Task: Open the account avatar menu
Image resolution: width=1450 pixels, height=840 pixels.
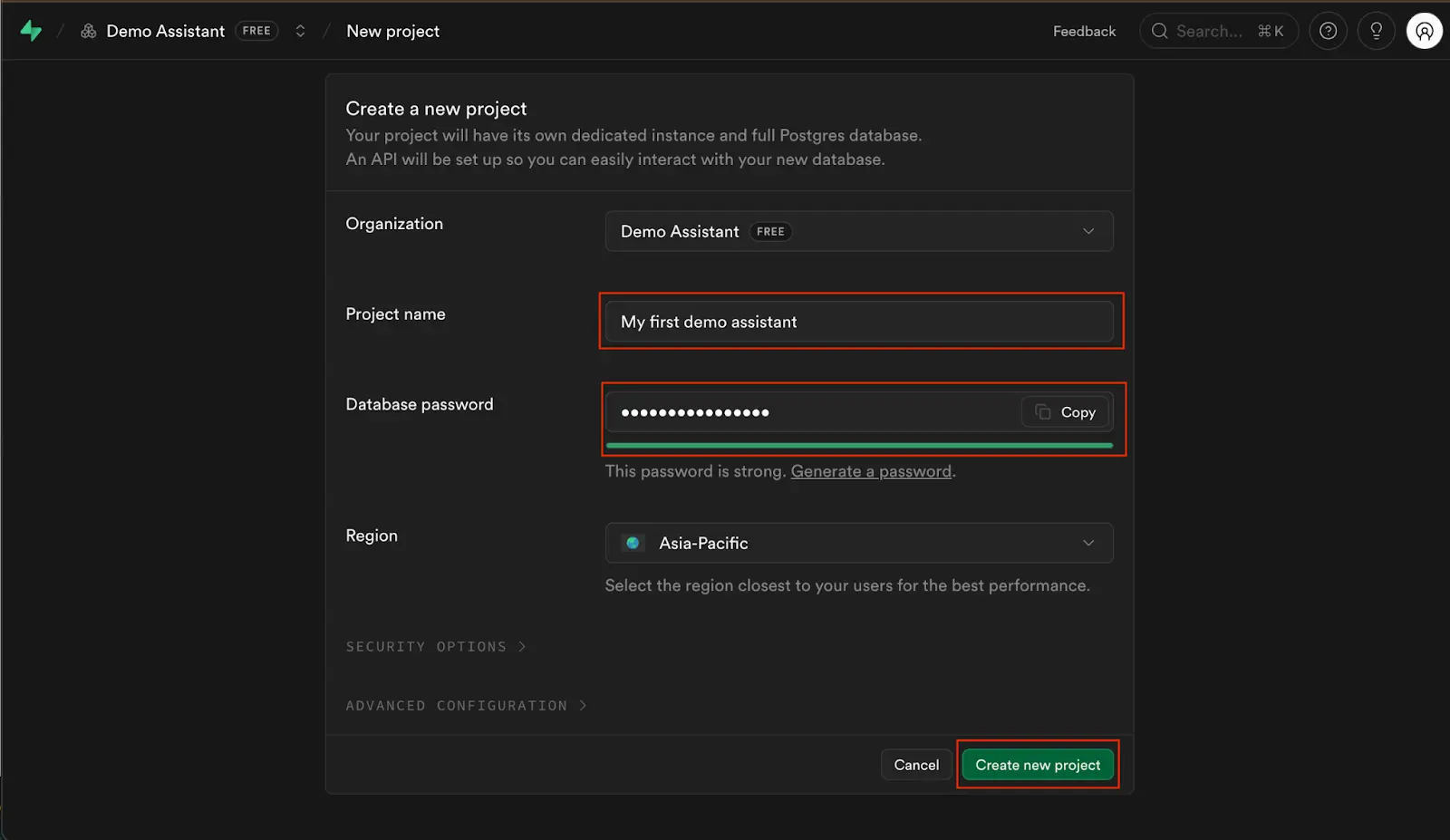Action: click(x=1424, y=30)
